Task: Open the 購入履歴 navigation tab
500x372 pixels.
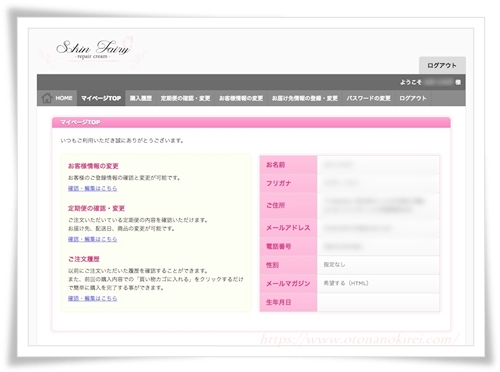Action: click(x=141, y=98)
